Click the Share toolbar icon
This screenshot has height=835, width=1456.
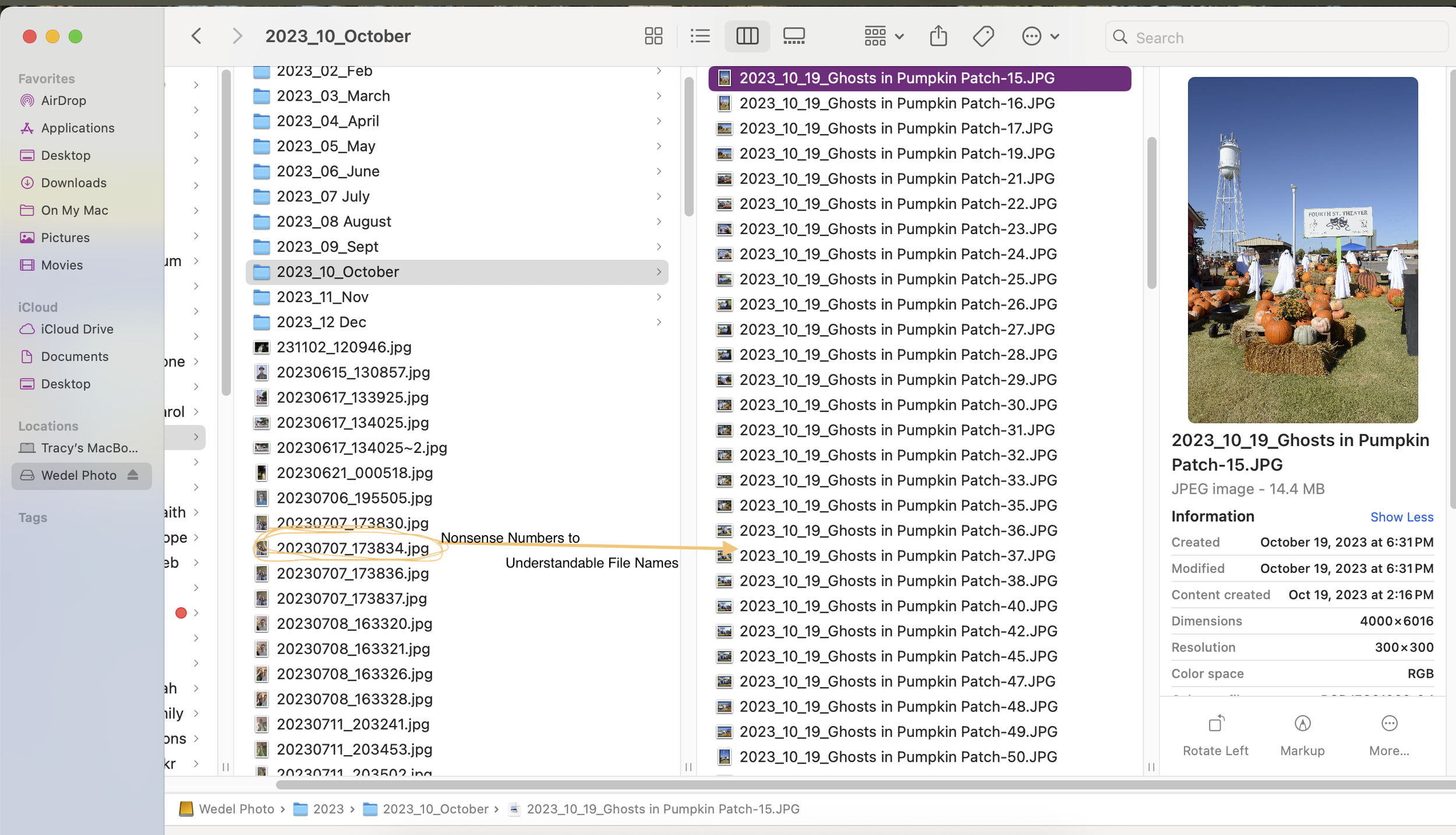tap(938, 36)
